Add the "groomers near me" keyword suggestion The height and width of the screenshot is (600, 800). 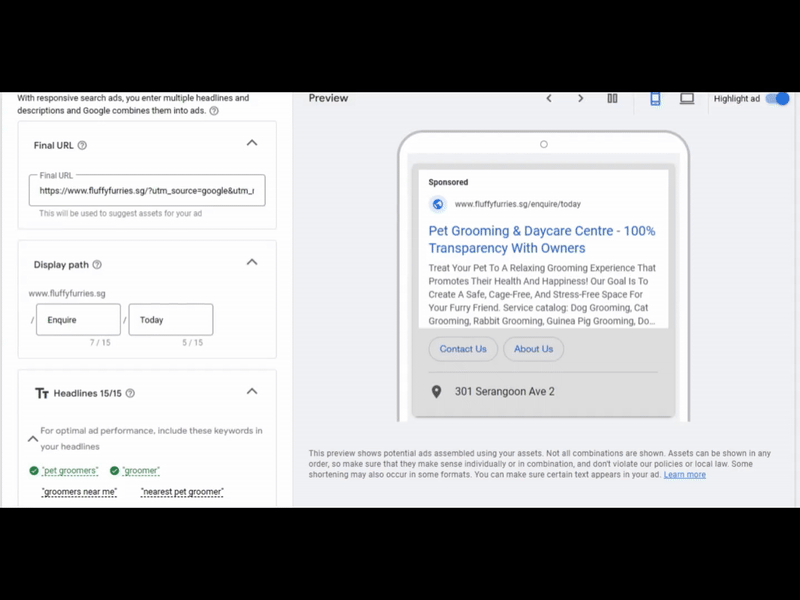point(80,492)
